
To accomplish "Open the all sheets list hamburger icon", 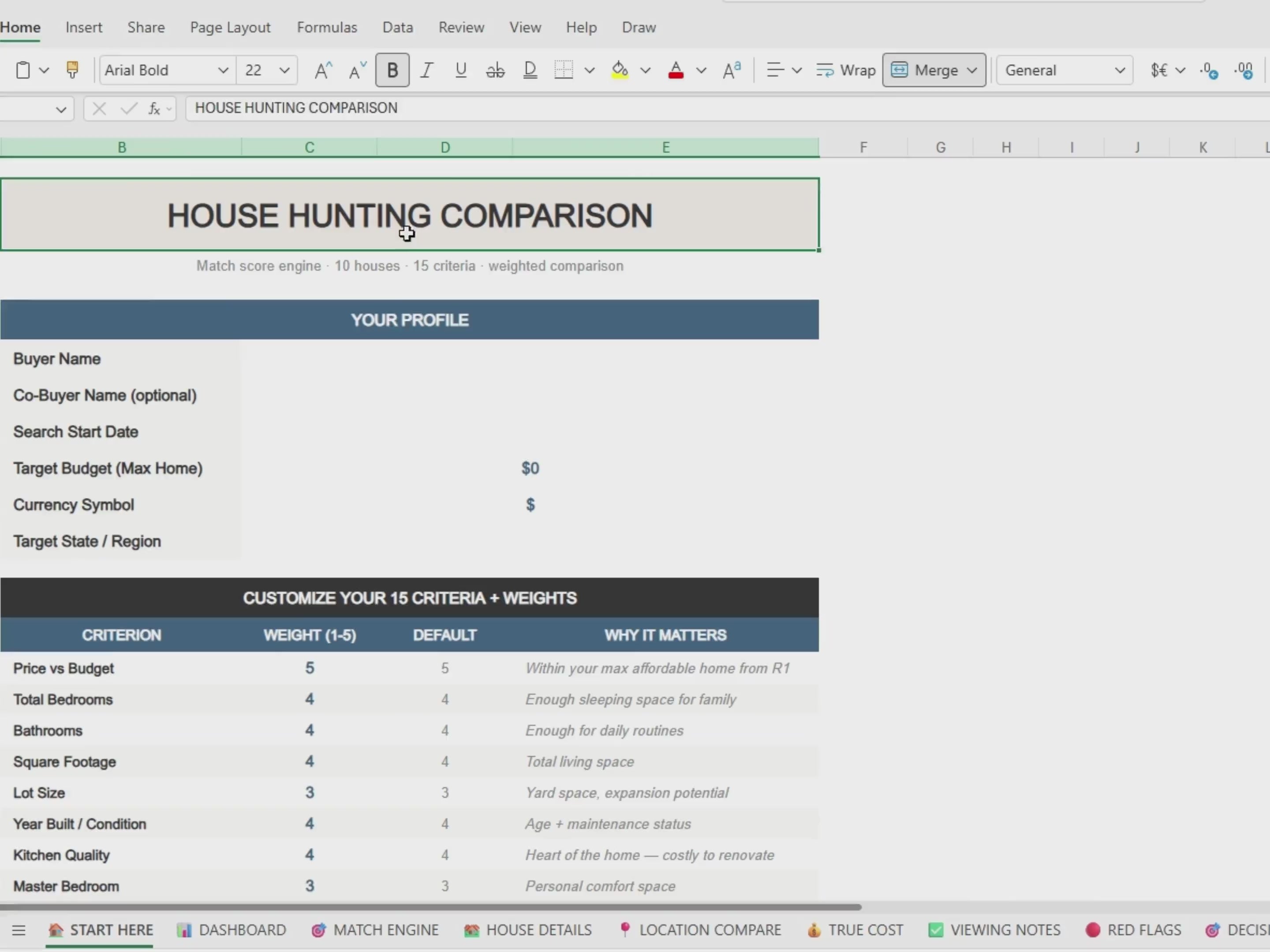I will click(19, 930).
